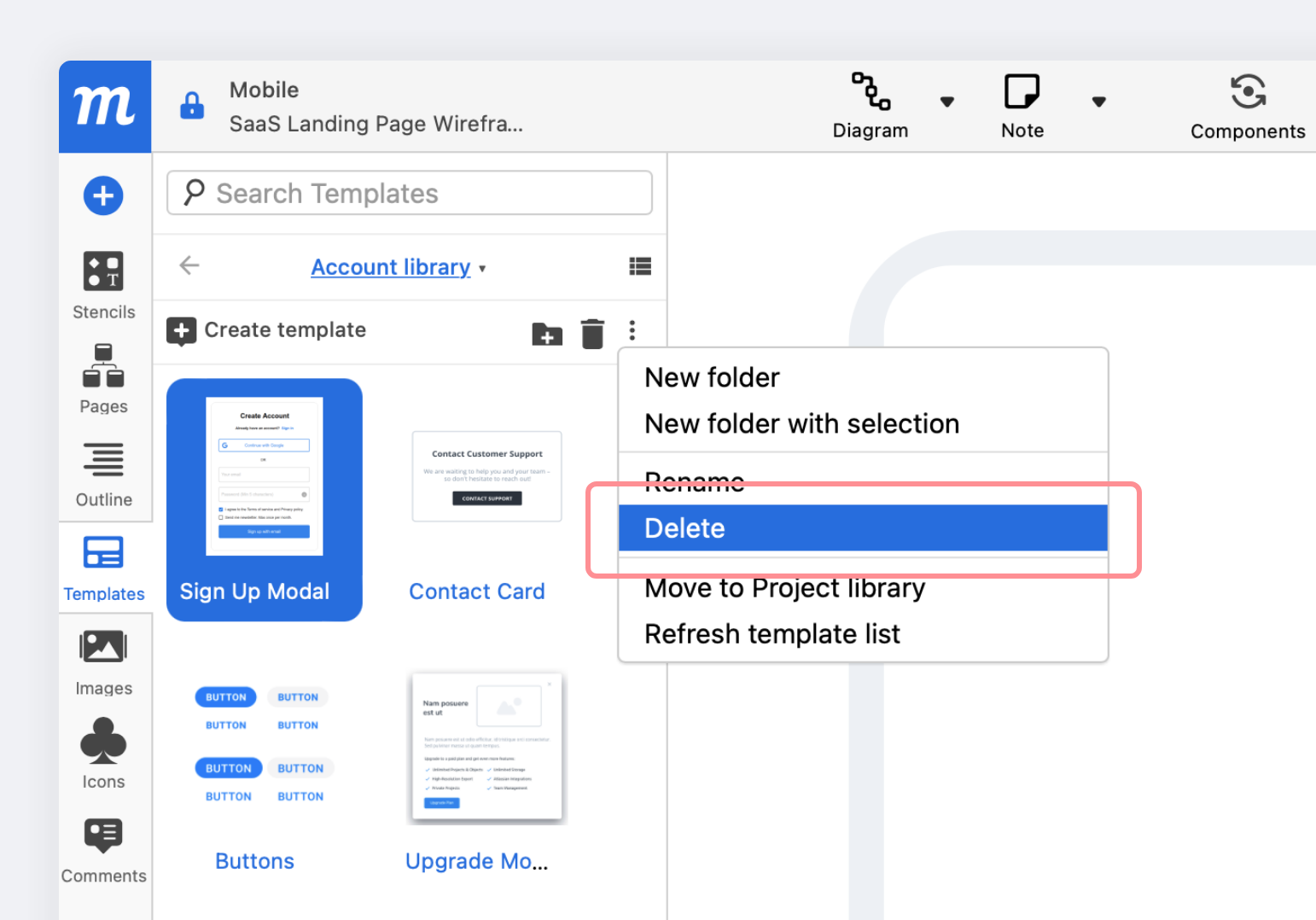Open the Pages panel

pos(102,378)
